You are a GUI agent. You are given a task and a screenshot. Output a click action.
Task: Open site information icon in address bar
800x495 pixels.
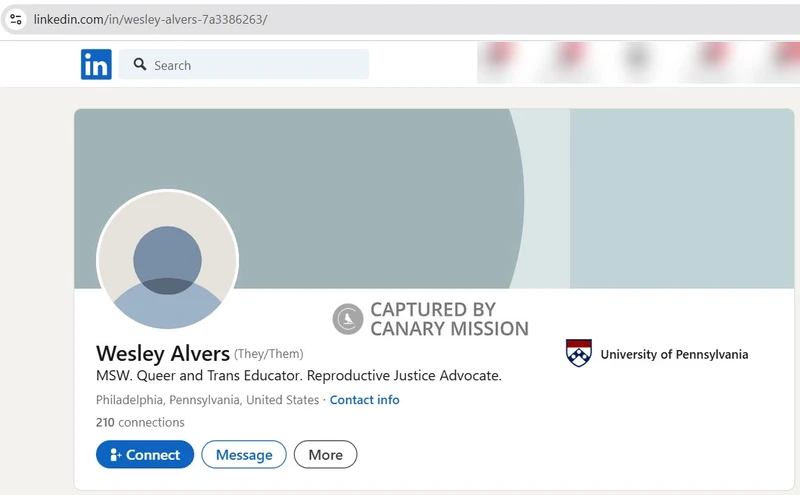point(16,19)
